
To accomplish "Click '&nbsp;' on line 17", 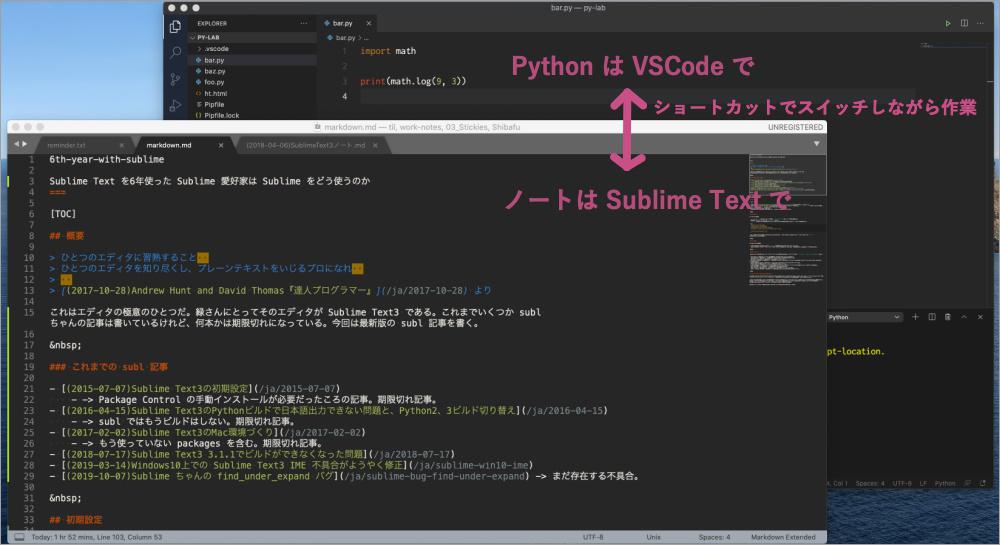I will tap(65, 345).
